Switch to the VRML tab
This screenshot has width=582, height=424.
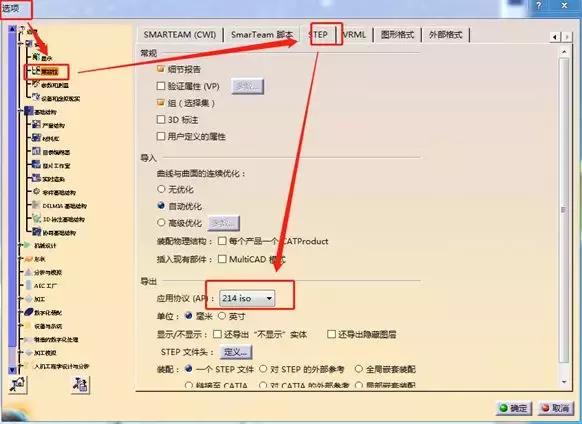pyautogui.click(x=354, y=35)
